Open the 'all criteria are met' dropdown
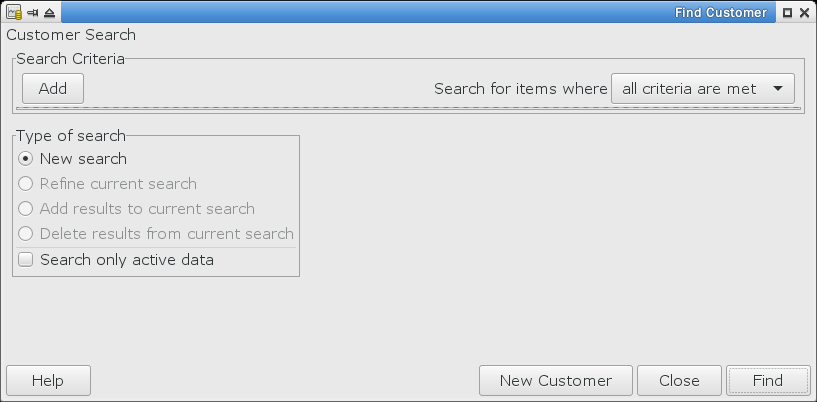Screen dimensions: 817x402 tap(702, 89)
